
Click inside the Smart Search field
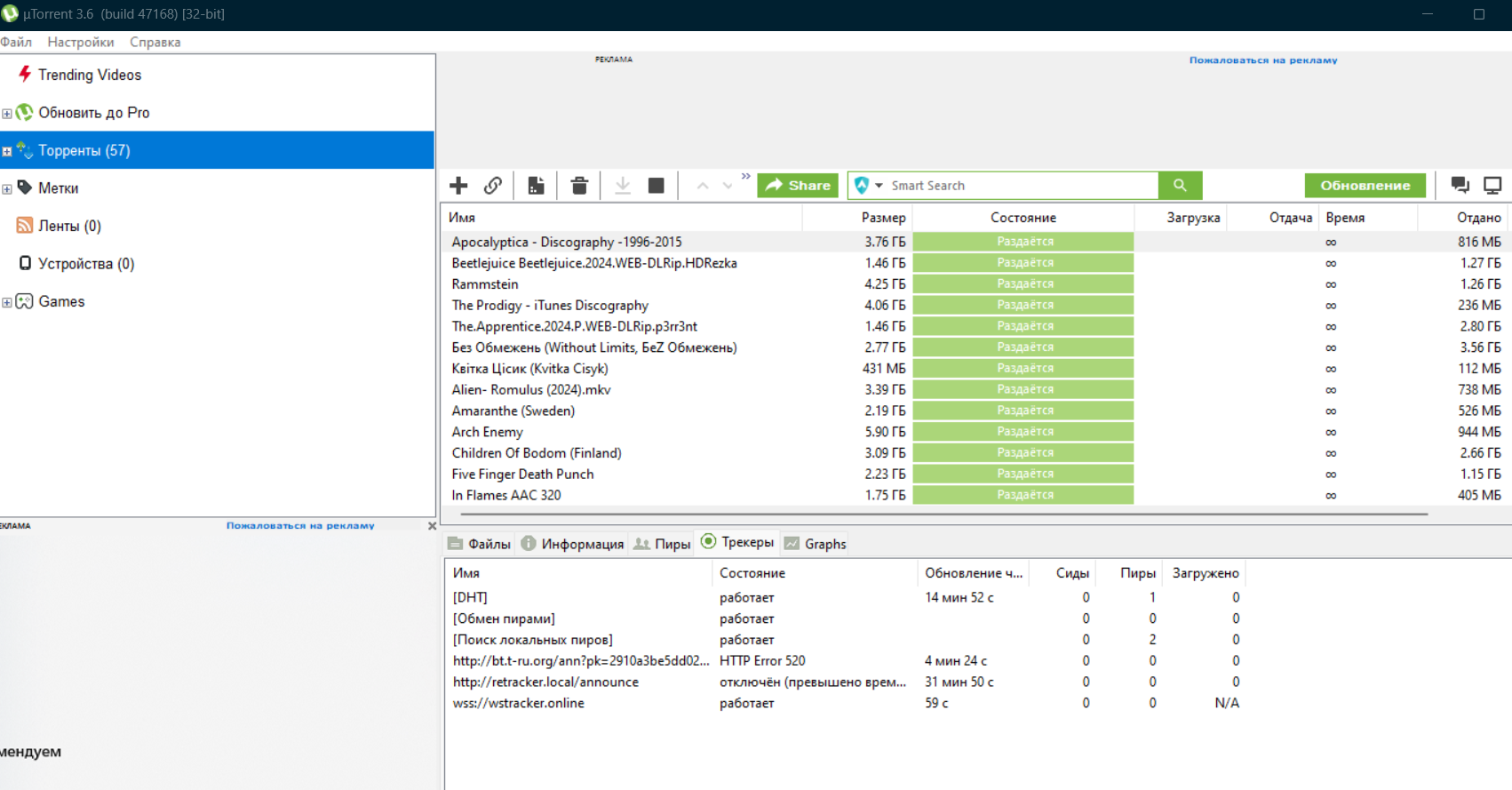pos(1022,186)
